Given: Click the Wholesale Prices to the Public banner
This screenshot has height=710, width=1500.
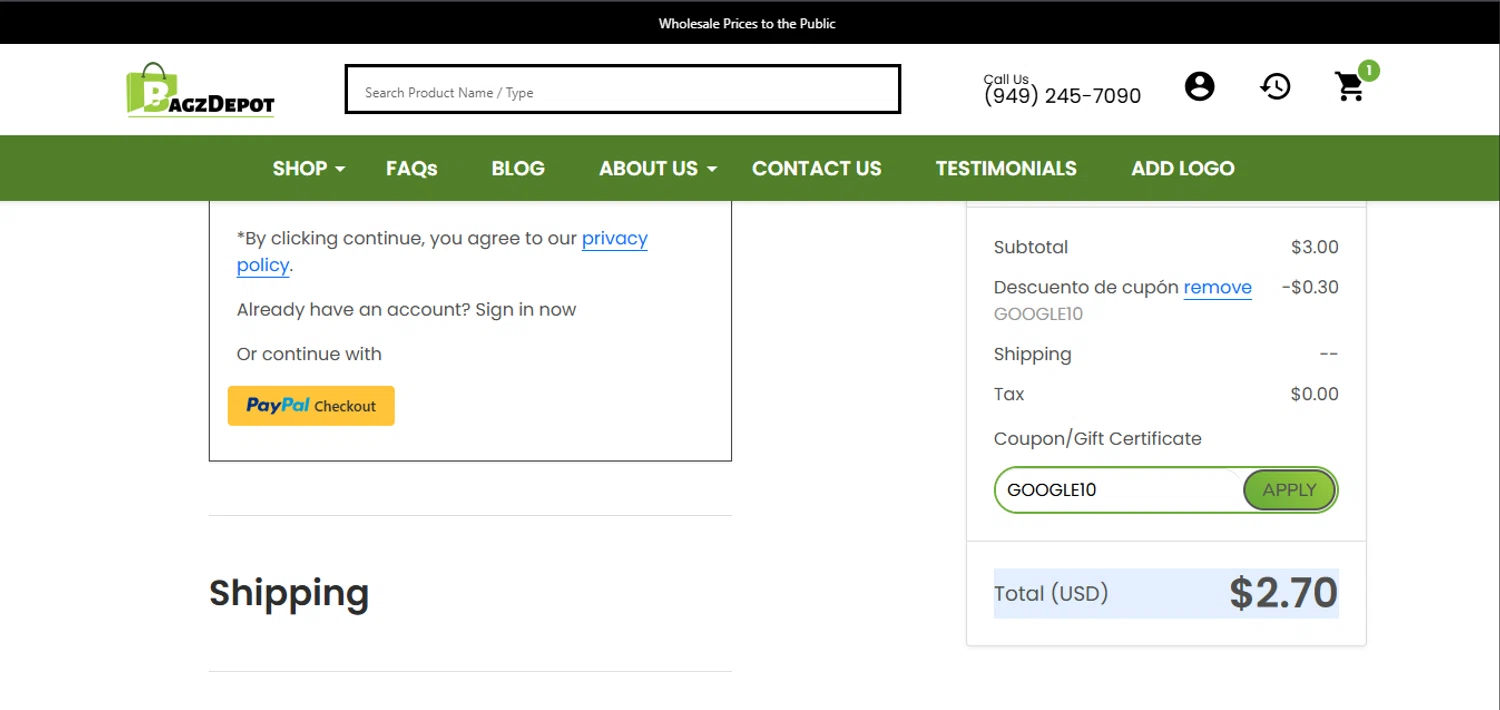Looking at the screenshot, I should click(747, 23).
